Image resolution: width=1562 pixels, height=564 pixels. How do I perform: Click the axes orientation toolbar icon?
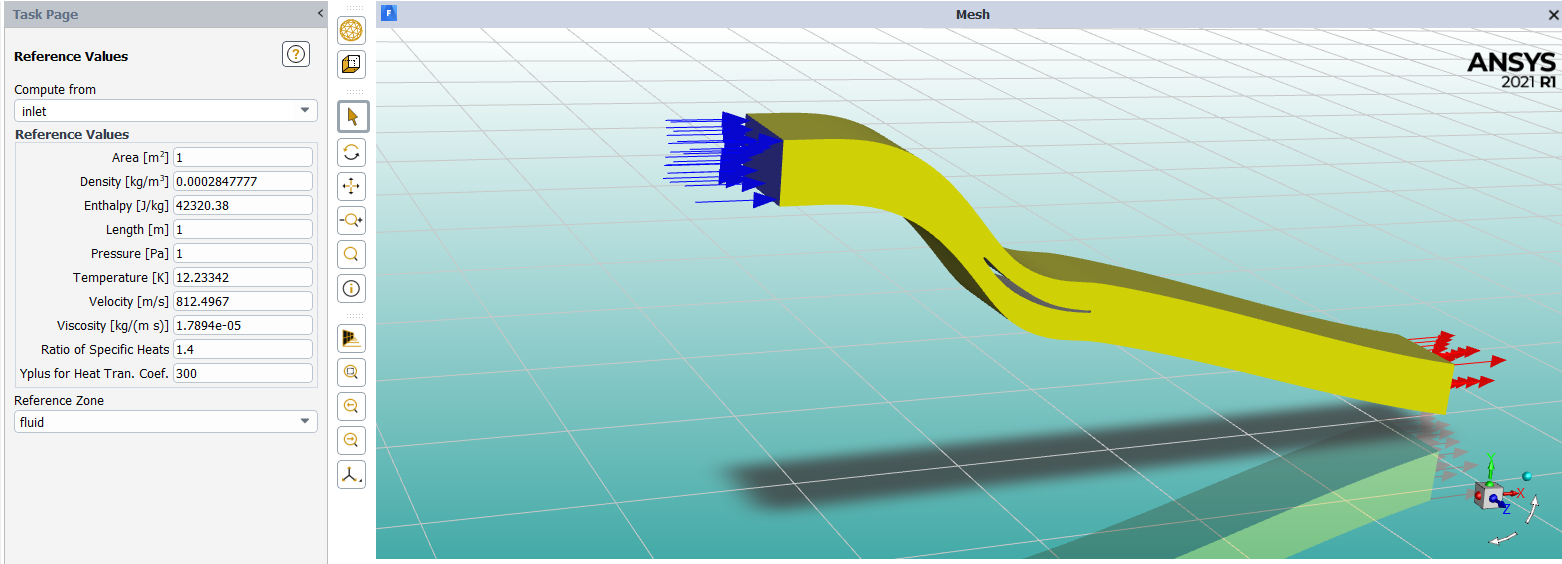click(351, 475)
